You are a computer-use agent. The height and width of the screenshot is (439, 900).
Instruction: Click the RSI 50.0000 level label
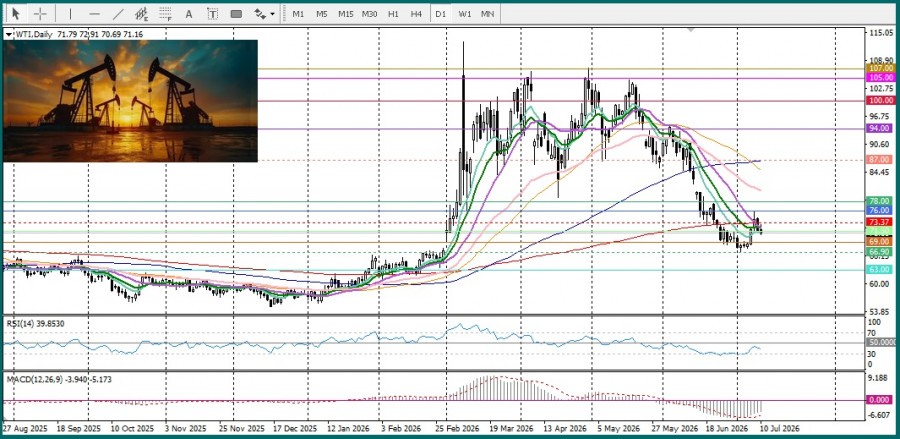[883, 342]
